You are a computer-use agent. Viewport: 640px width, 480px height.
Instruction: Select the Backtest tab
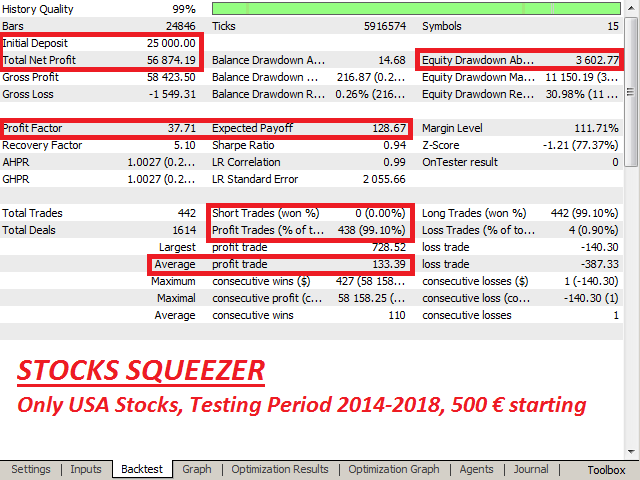142,469
